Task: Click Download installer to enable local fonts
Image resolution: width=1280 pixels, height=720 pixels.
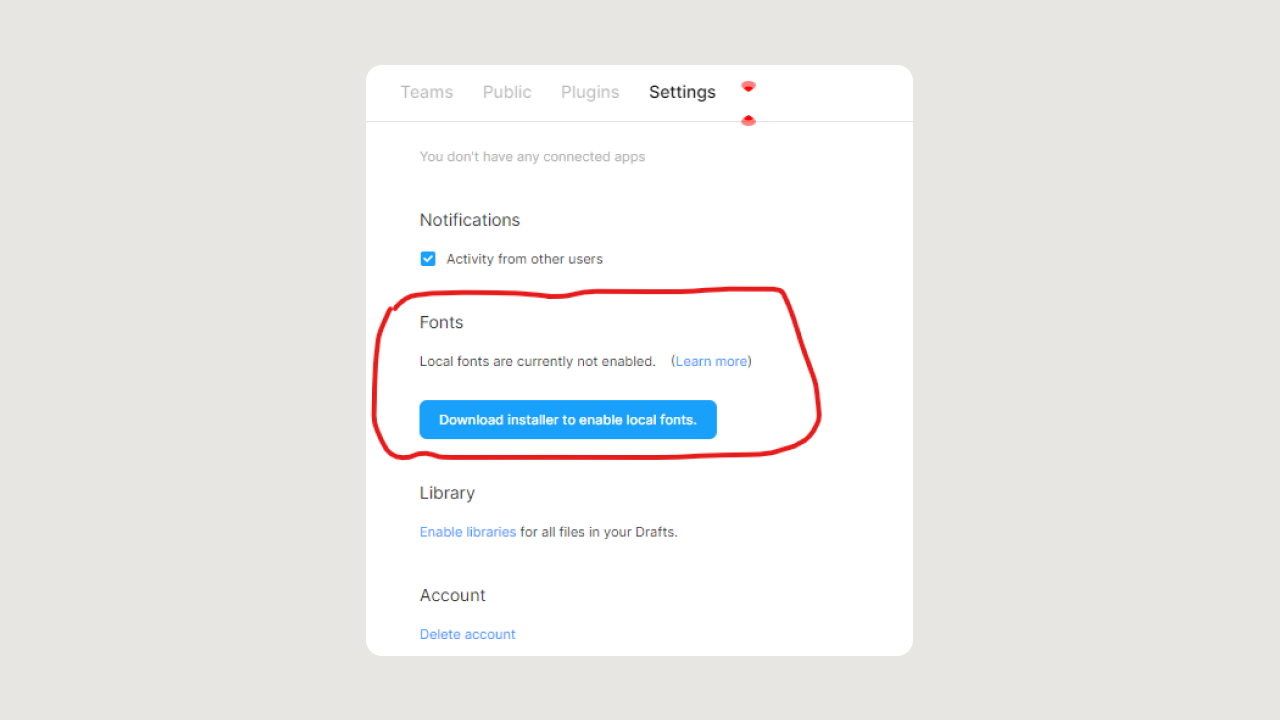Action: [x=568, y=420]
